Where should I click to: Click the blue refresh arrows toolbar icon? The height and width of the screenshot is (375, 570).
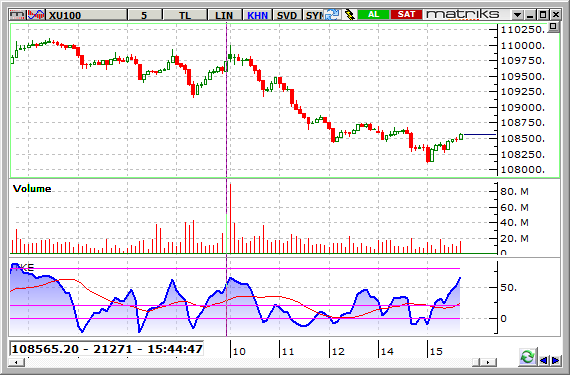(332, 15)
